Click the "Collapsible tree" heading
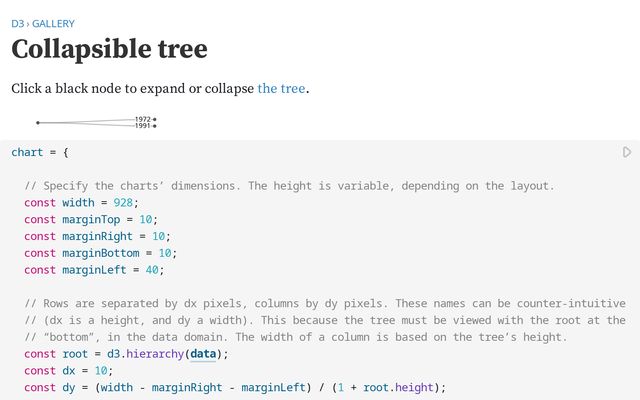 click(109, 49)
